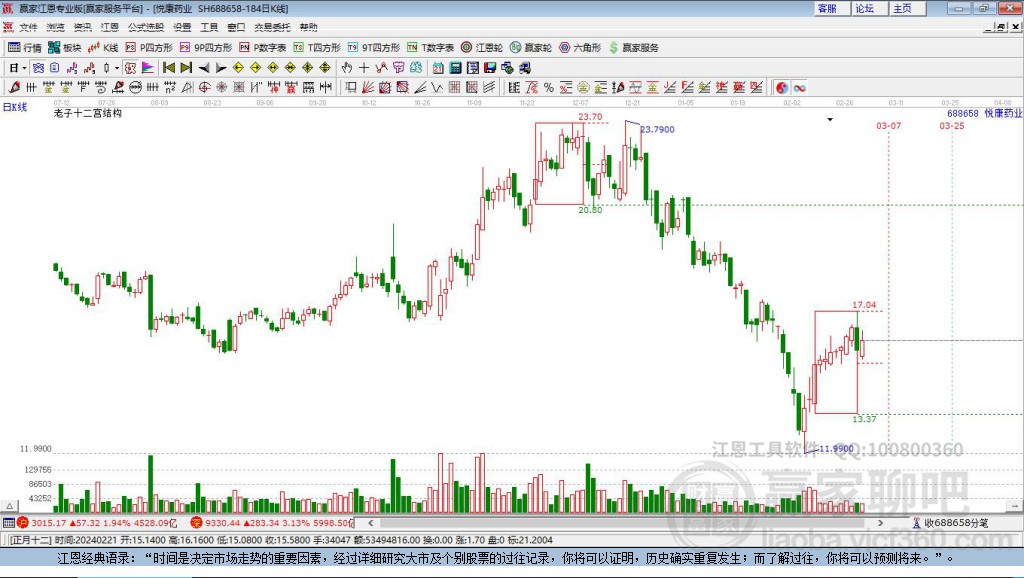Jump to last bar icon
The width and height of the screenshot is (1024, 578).
coord(186,68)
